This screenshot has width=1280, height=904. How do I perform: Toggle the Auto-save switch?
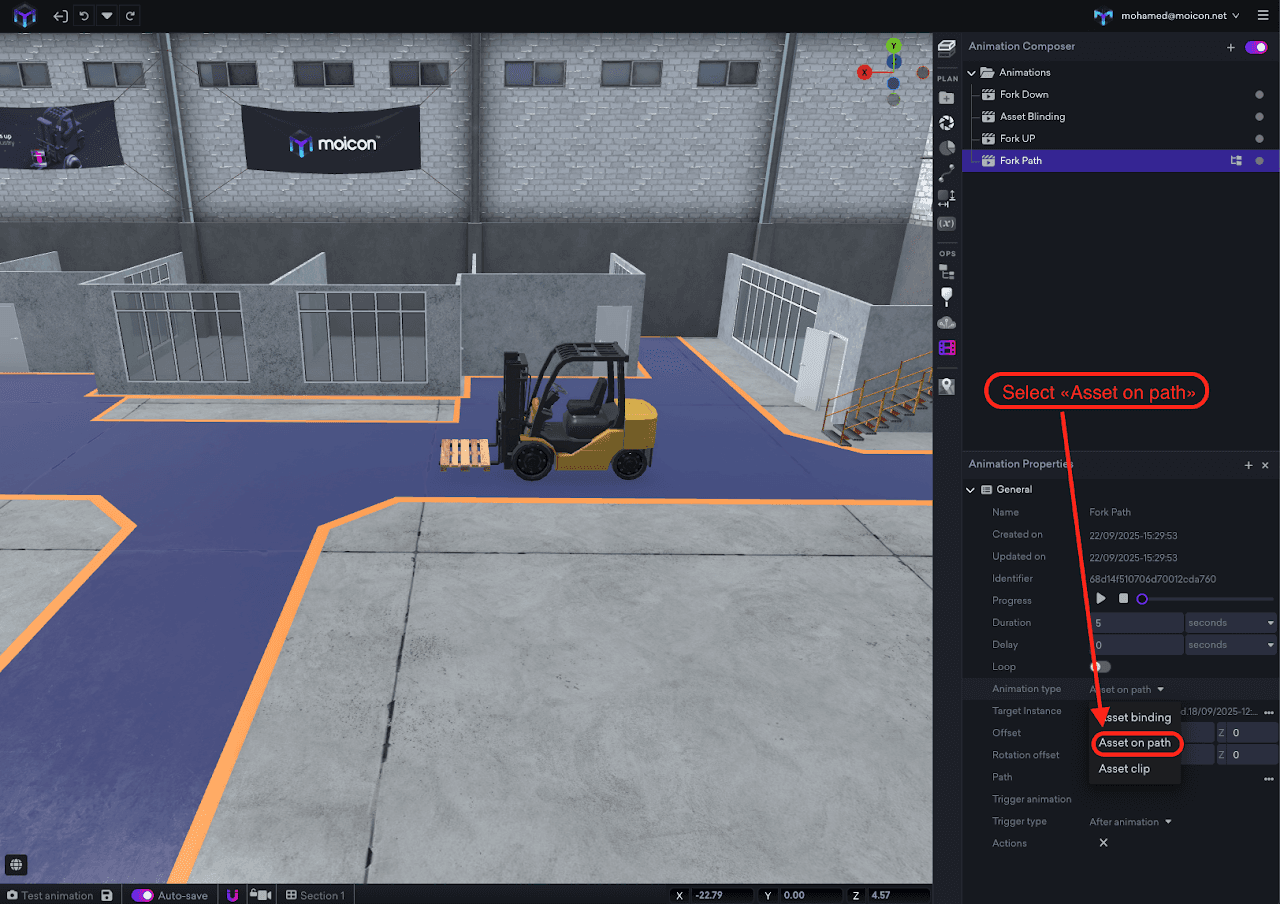pos(143,895)
